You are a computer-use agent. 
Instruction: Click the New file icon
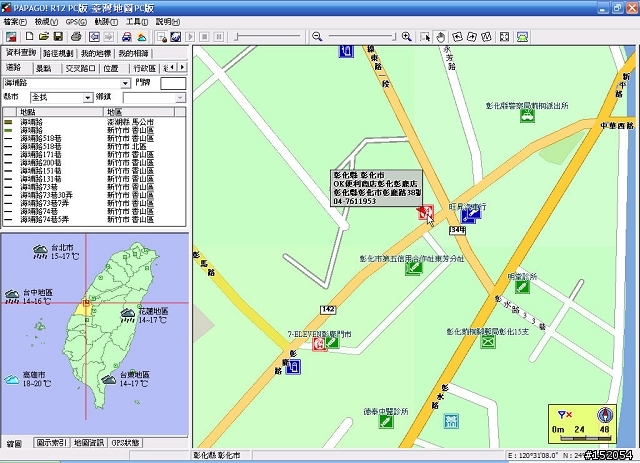pos(29,37)
